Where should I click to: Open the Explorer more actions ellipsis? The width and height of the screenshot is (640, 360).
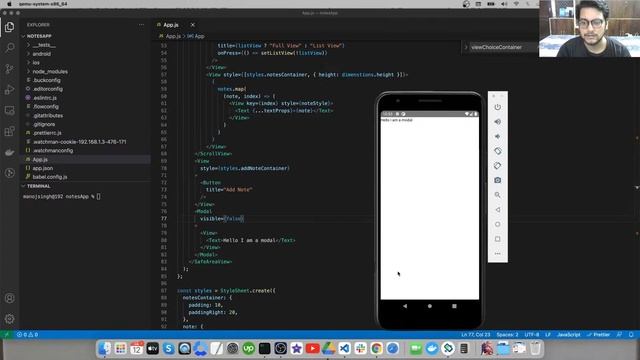(x=141, y=25)
